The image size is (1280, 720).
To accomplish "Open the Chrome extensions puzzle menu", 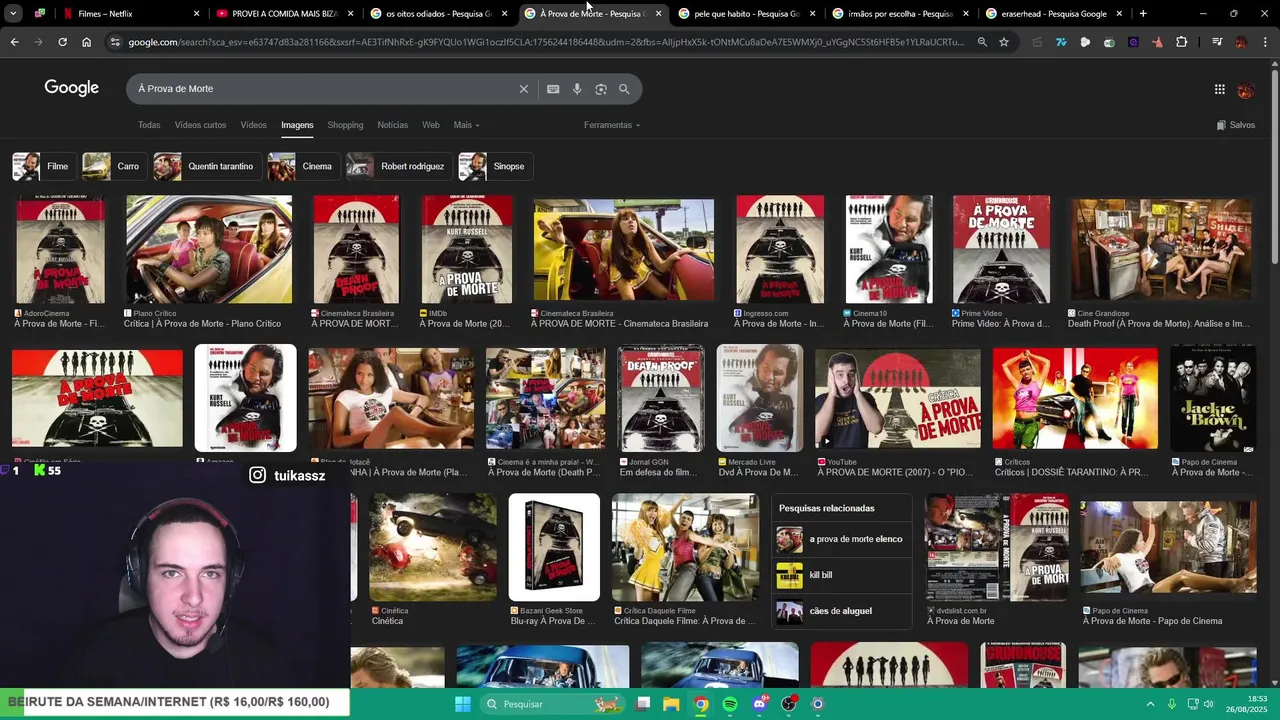I will 1181,42.
